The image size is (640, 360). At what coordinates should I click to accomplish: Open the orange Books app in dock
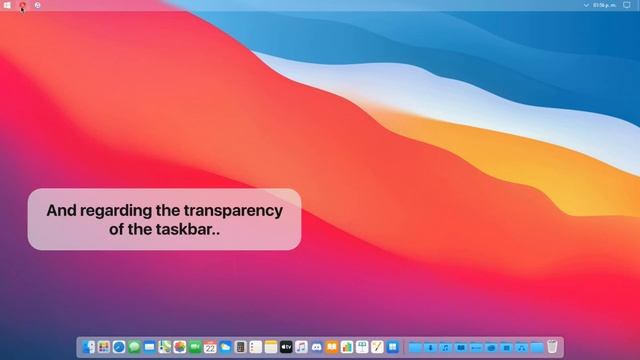click(x=332, y=347)
